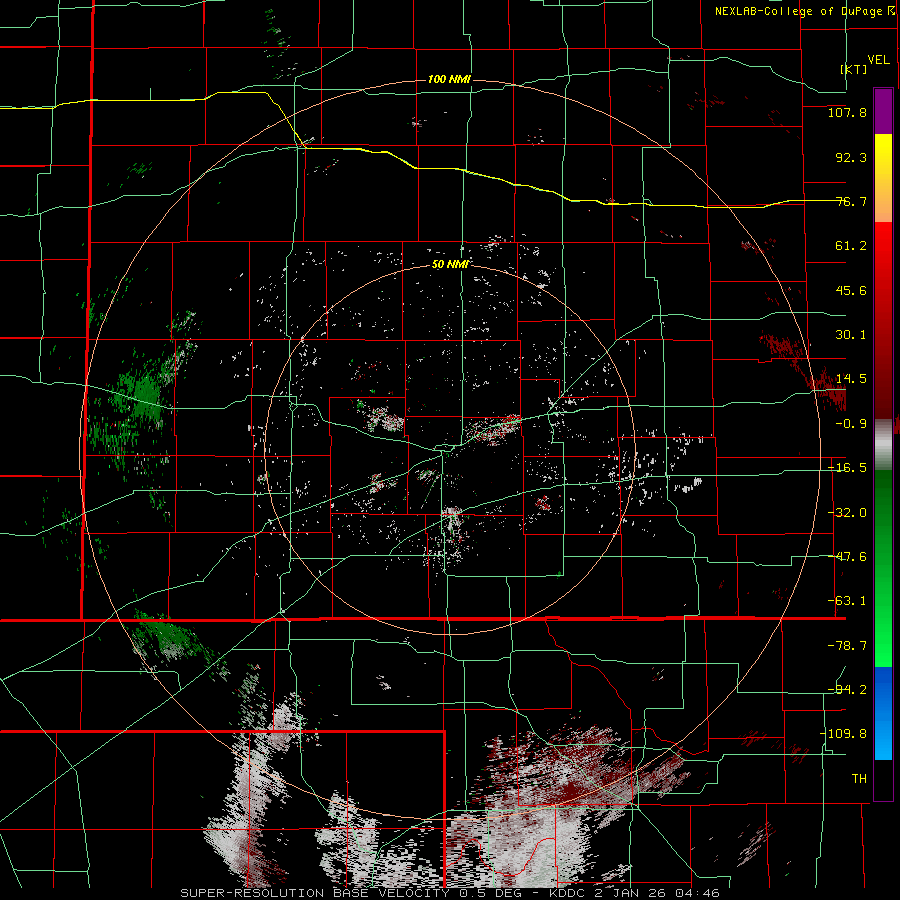
Task: Click the purple segment of the velocity color bar
Action: point(883,111)
